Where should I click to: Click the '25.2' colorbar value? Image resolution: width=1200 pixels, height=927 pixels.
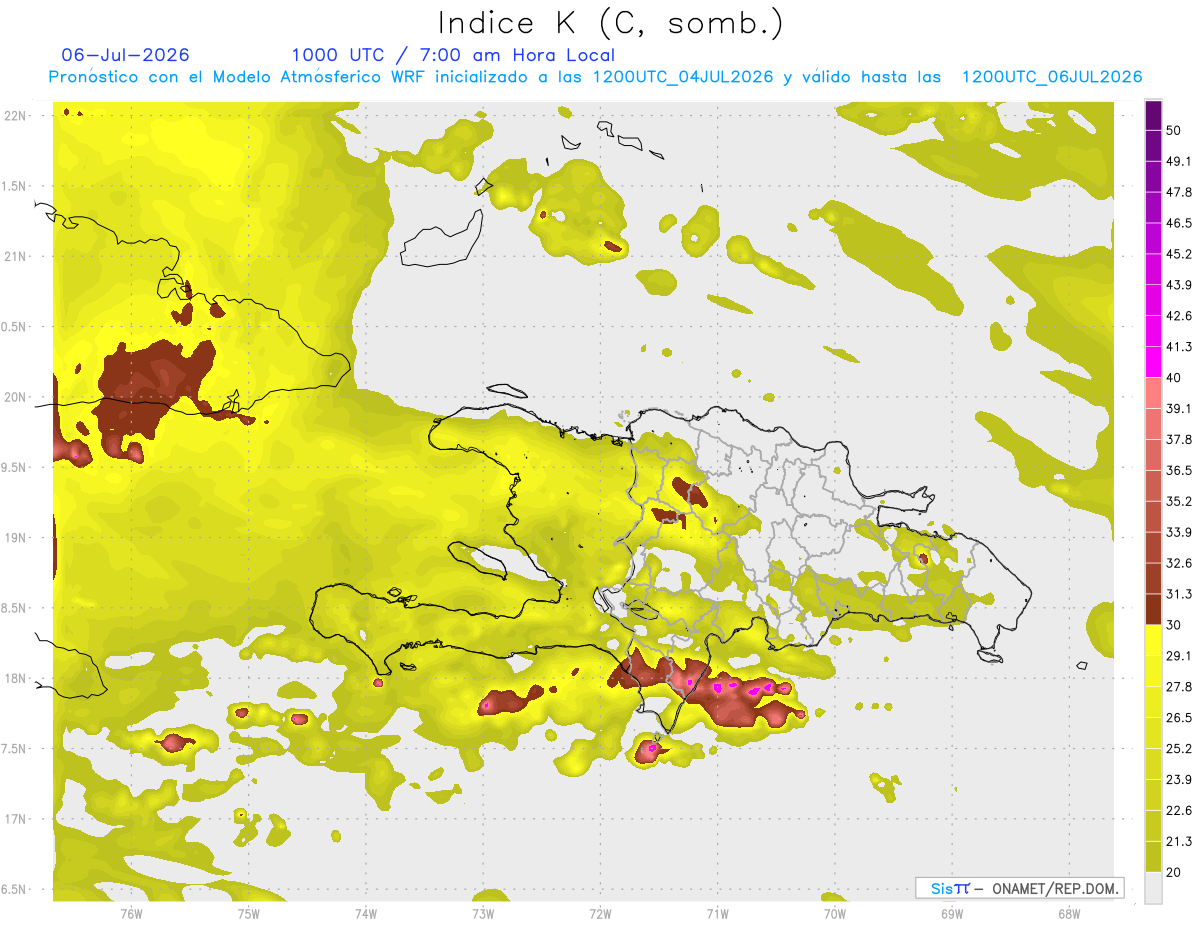point(1179,748)
